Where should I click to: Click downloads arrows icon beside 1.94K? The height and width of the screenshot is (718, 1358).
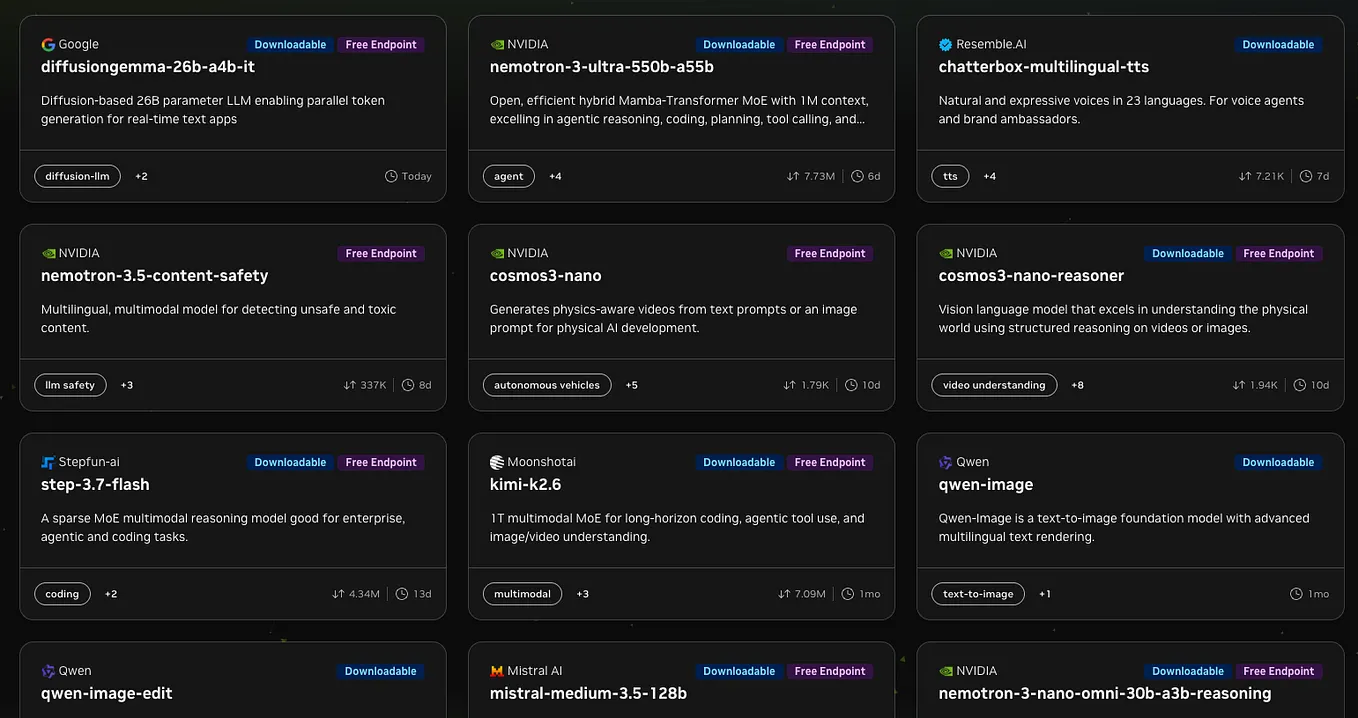click(x=1239, y=385)
